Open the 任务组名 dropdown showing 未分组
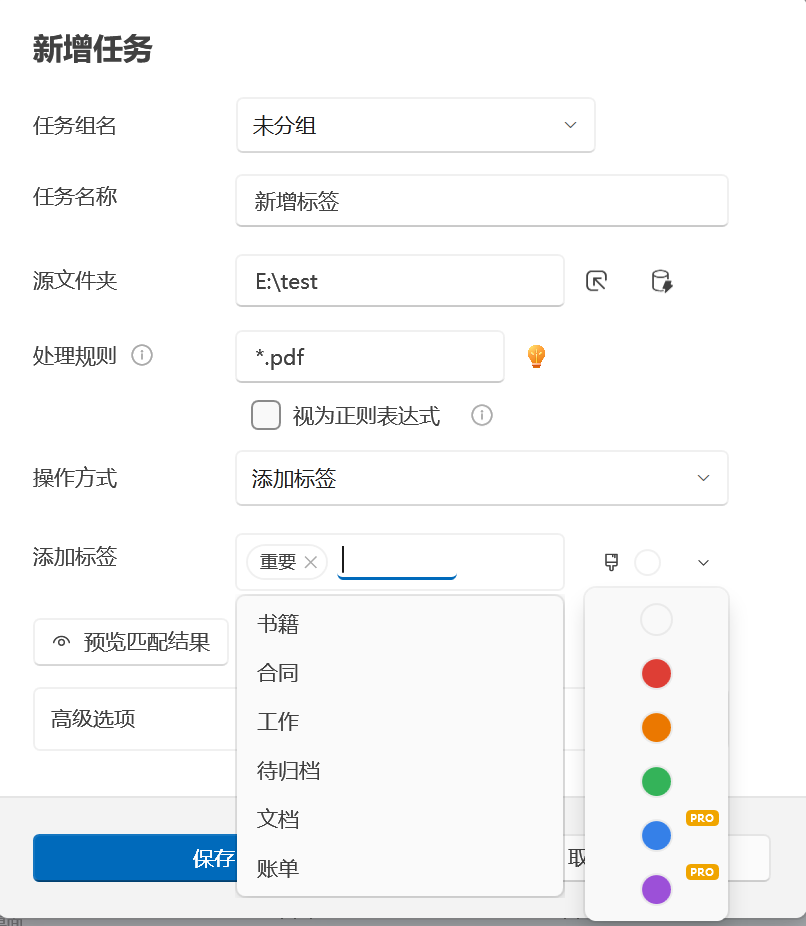Viewport: 806px width, 926px height. [x=416, y=125]
